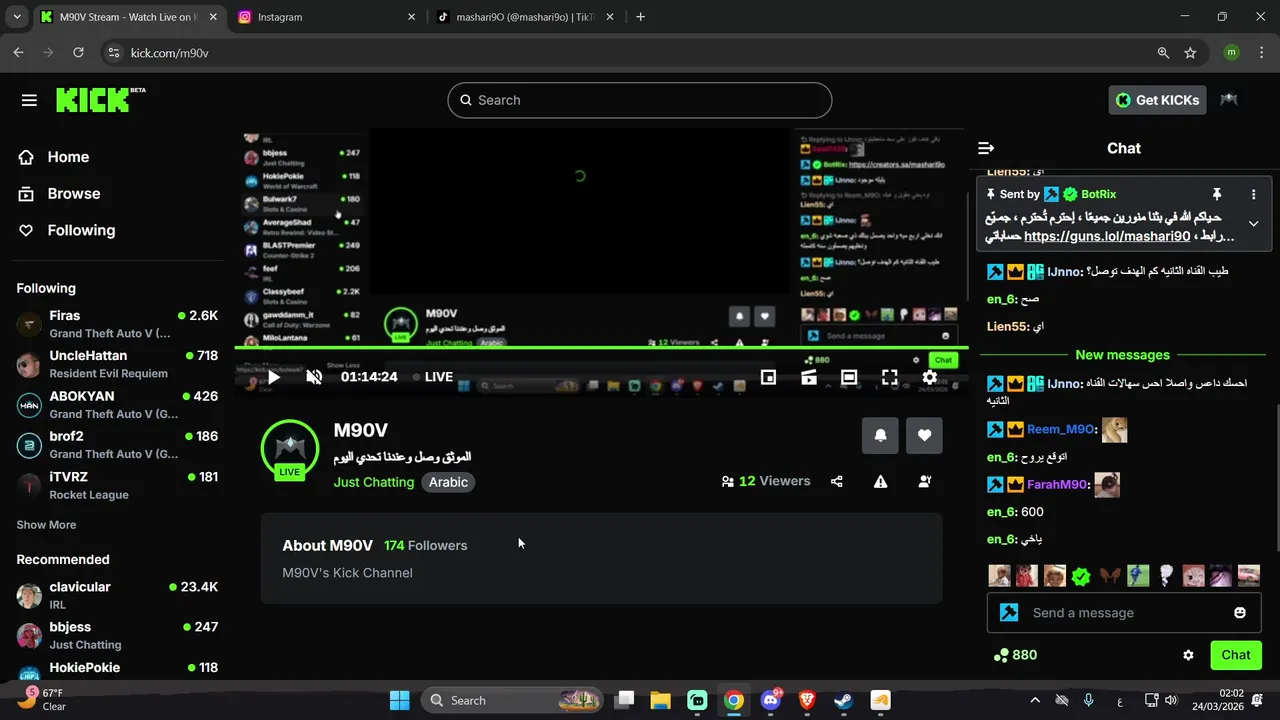Viewport: 1280px width, 720px height.
Task: Open M90V channel avatar
Action: tap(290, 450)
